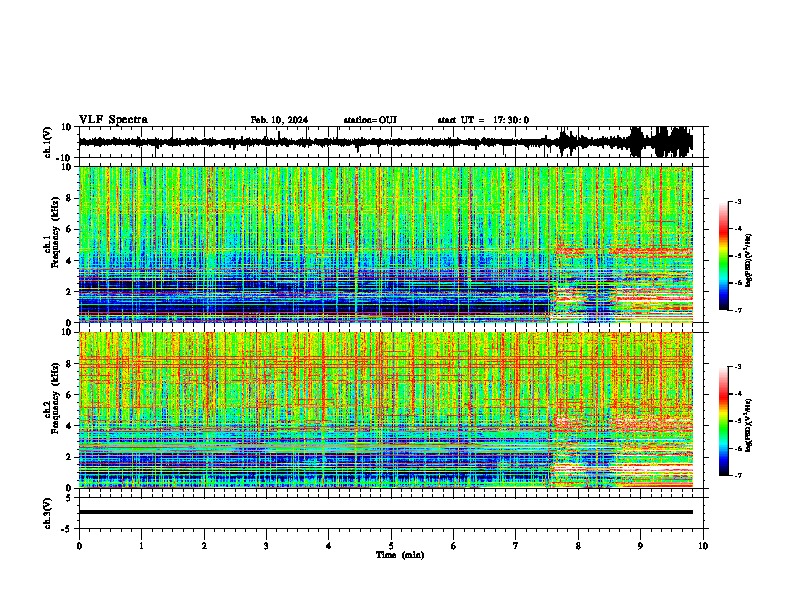Click the ch.1 voltage waveform trace

pos(385,142)
